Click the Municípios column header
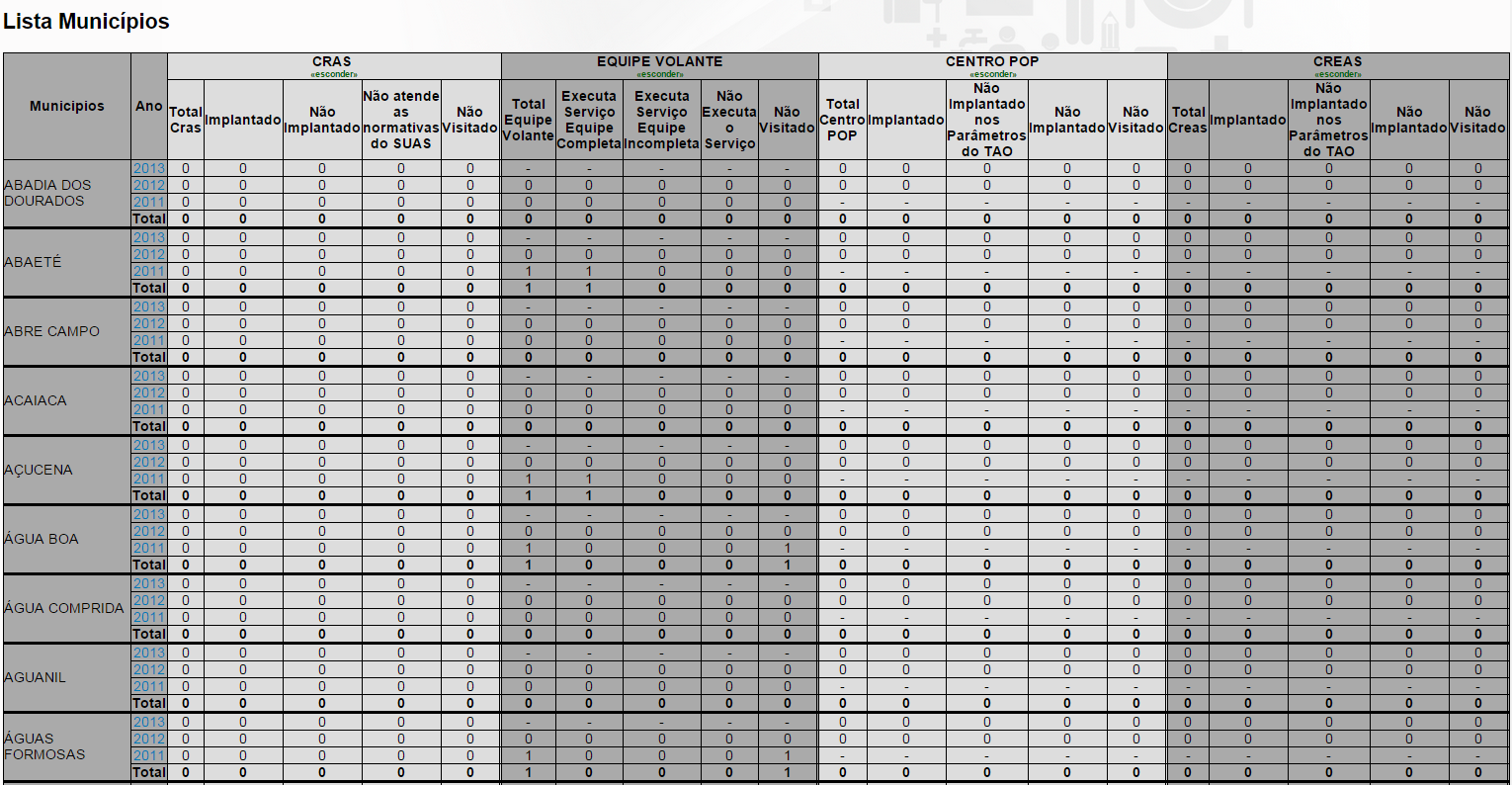 [x=67, y=107]
